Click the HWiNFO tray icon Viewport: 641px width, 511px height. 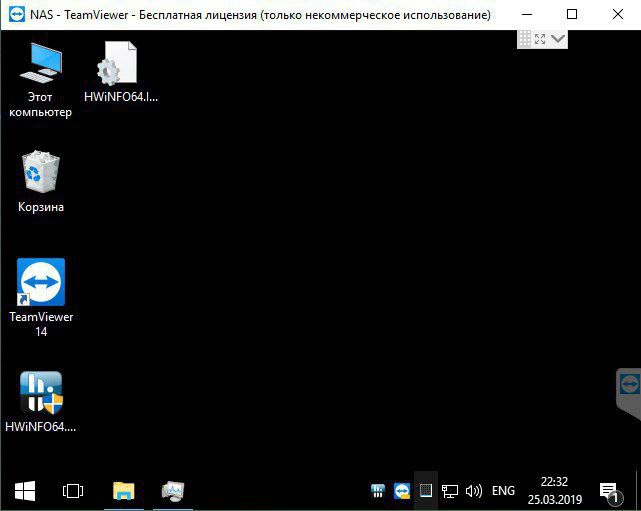pyautogui.click(x=377, y=491)
